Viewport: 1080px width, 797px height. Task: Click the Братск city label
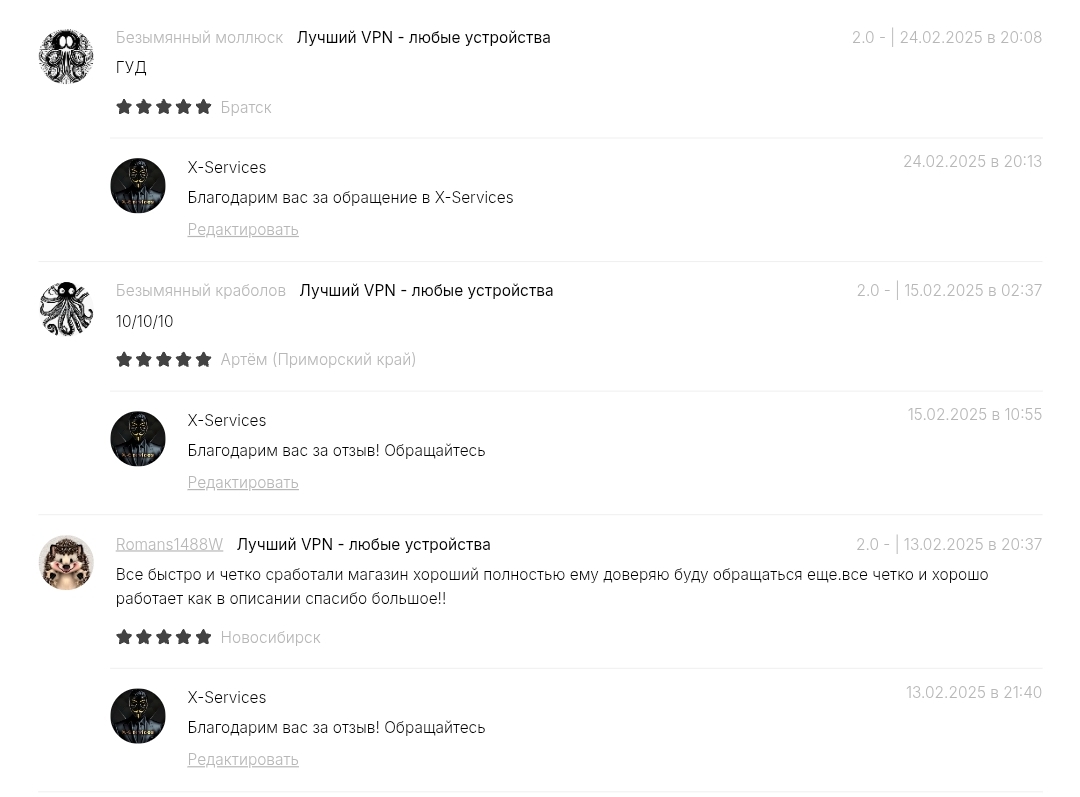coord(246,107)
